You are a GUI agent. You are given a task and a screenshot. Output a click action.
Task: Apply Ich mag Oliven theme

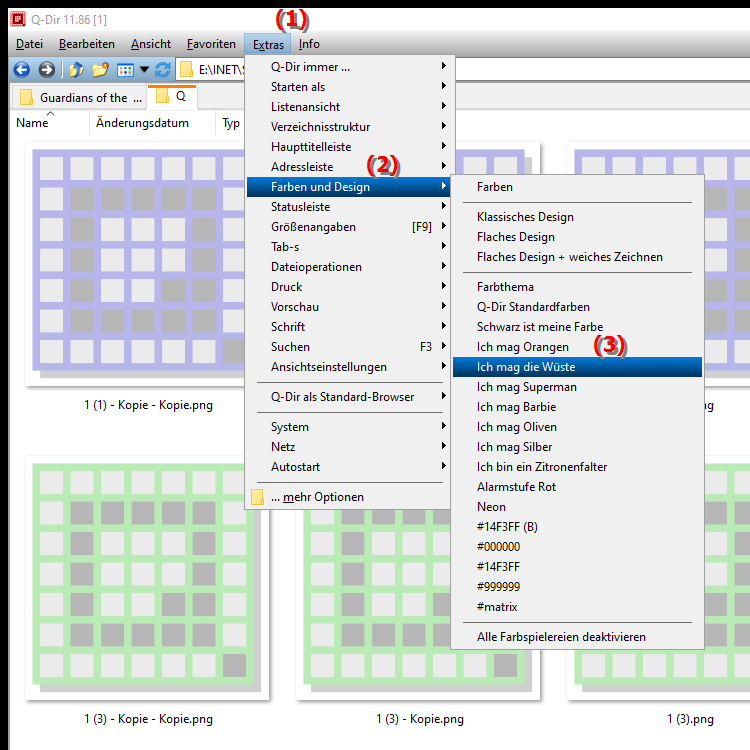[577, 427]
